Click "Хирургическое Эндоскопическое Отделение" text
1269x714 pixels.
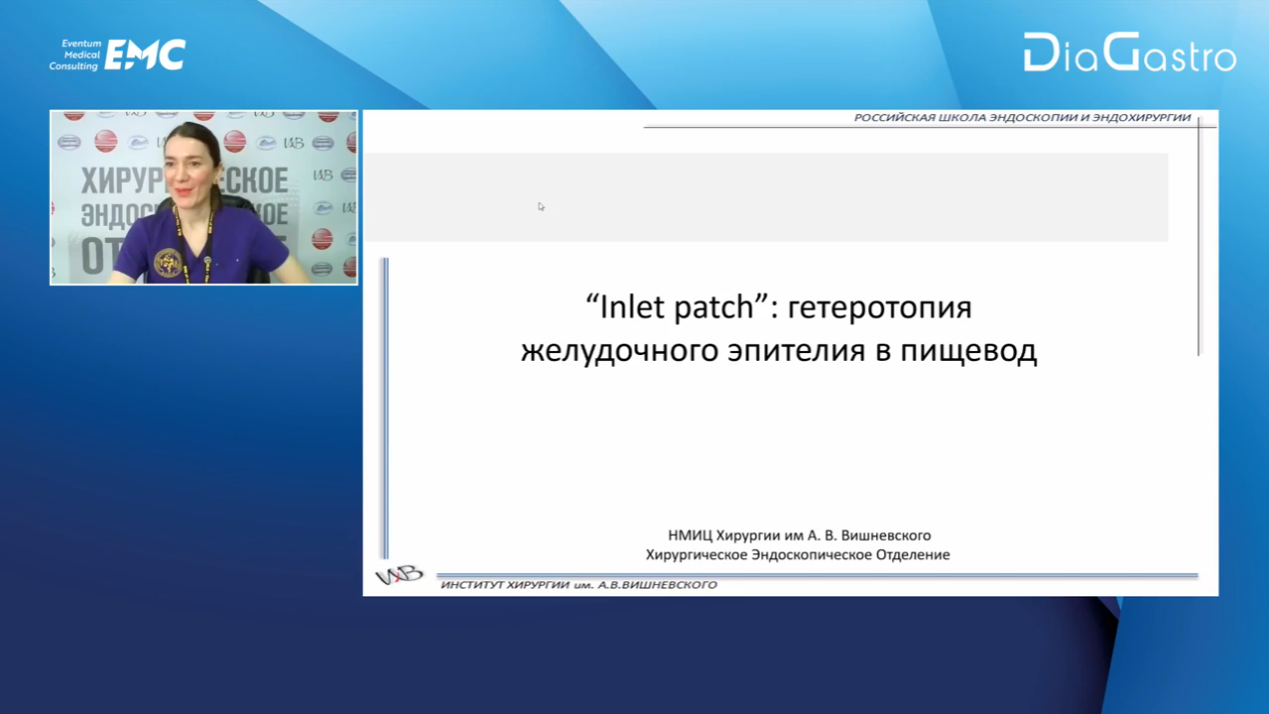pyautogui.click(x=797, y=554)
